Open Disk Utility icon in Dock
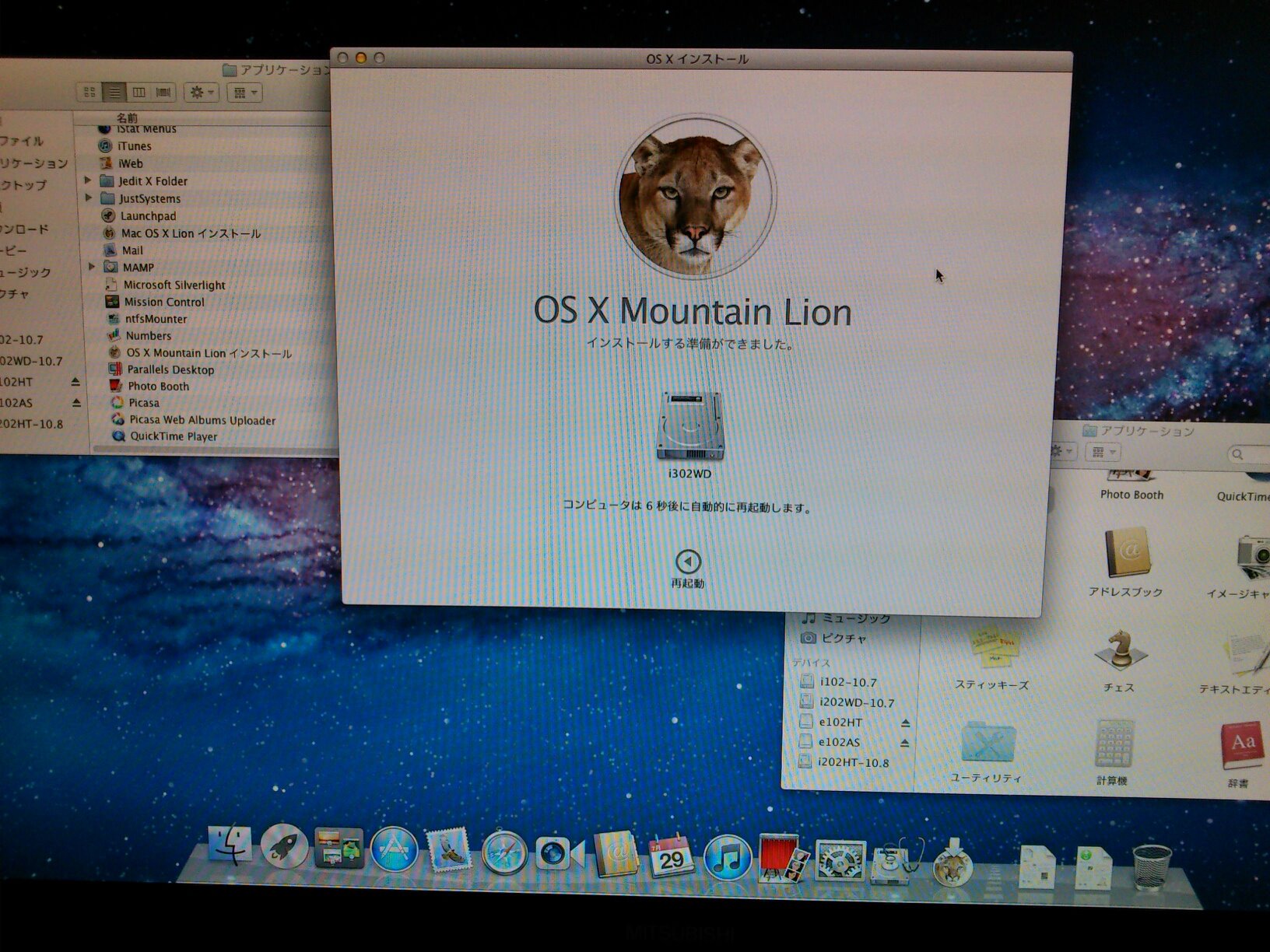This screenshot has width=1270, height=952. coord(895,862)
